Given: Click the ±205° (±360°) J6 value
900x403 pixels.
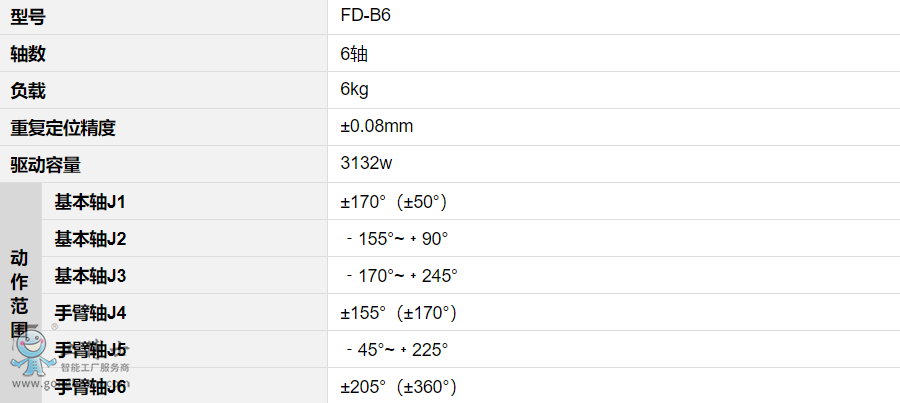Looking at the screenshot, I should coord(398,387).
